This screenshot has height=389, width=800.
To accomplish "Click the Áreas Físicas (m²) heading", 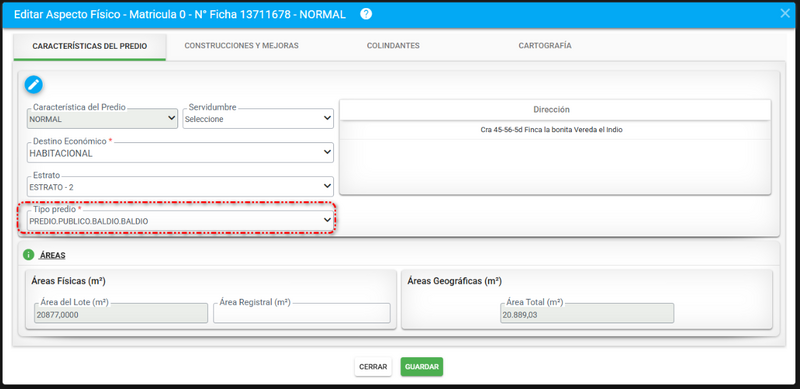I will pos(68,281).
